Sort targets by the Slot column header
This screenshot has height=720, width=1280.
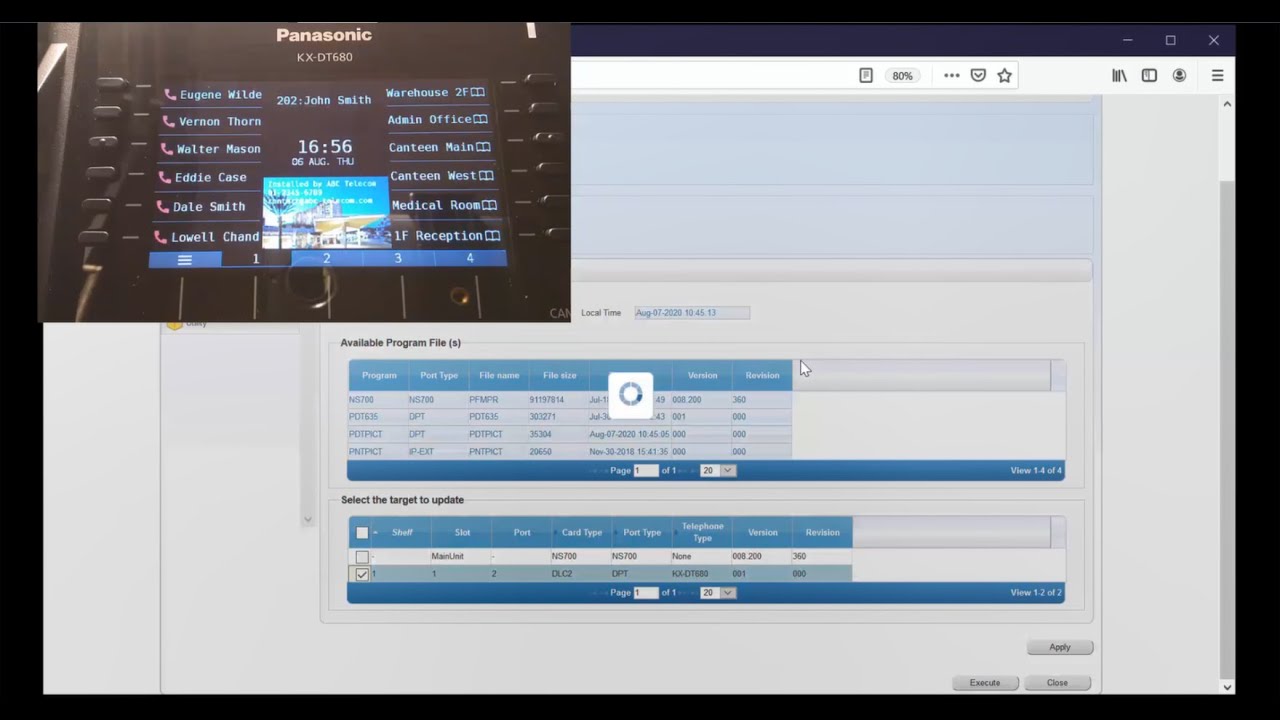[462, 532]
